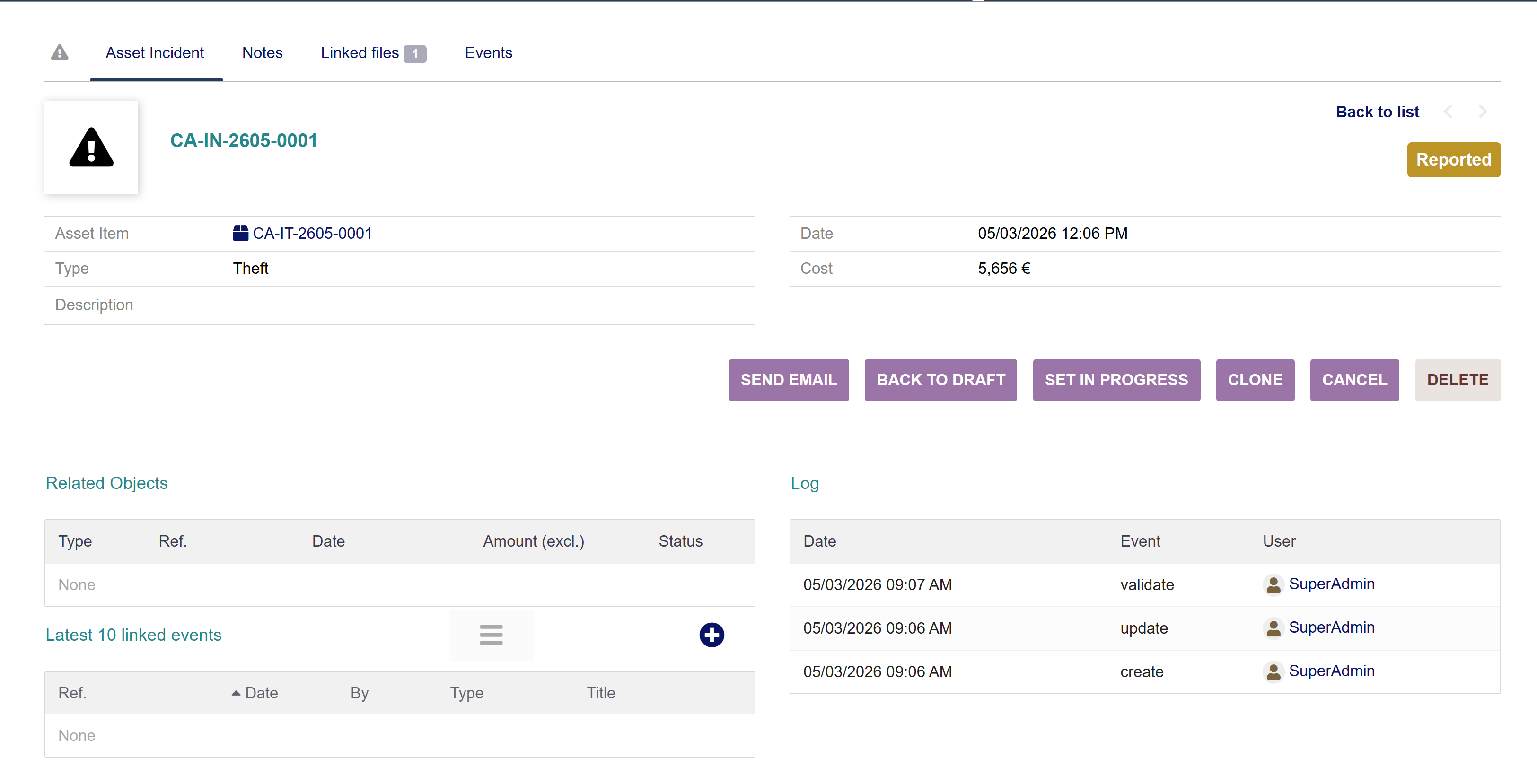
Task: Click the Description field label
Action: tap(94, 305)
